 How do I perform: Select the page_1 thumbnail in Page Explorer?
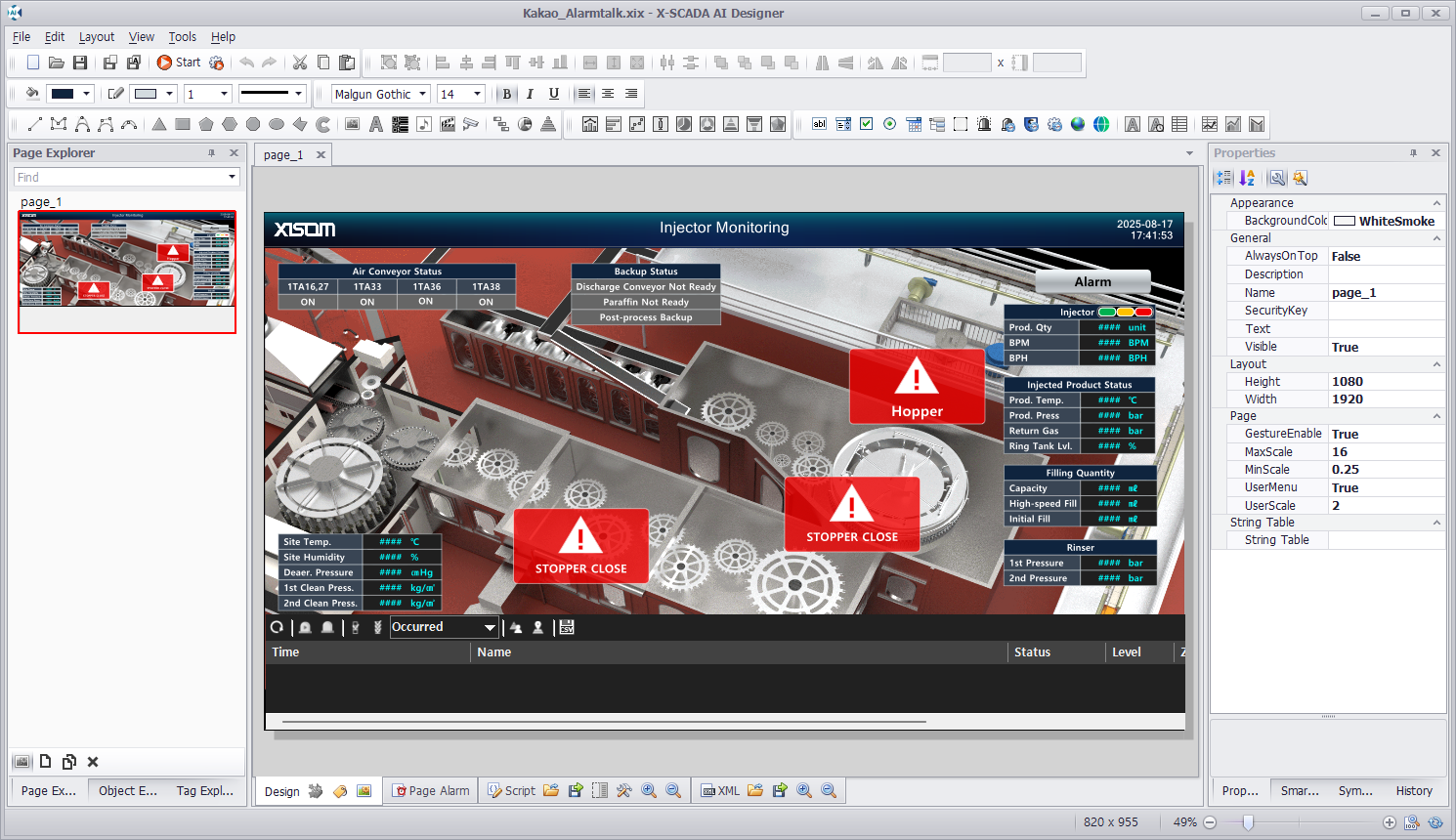click(127, 272)
